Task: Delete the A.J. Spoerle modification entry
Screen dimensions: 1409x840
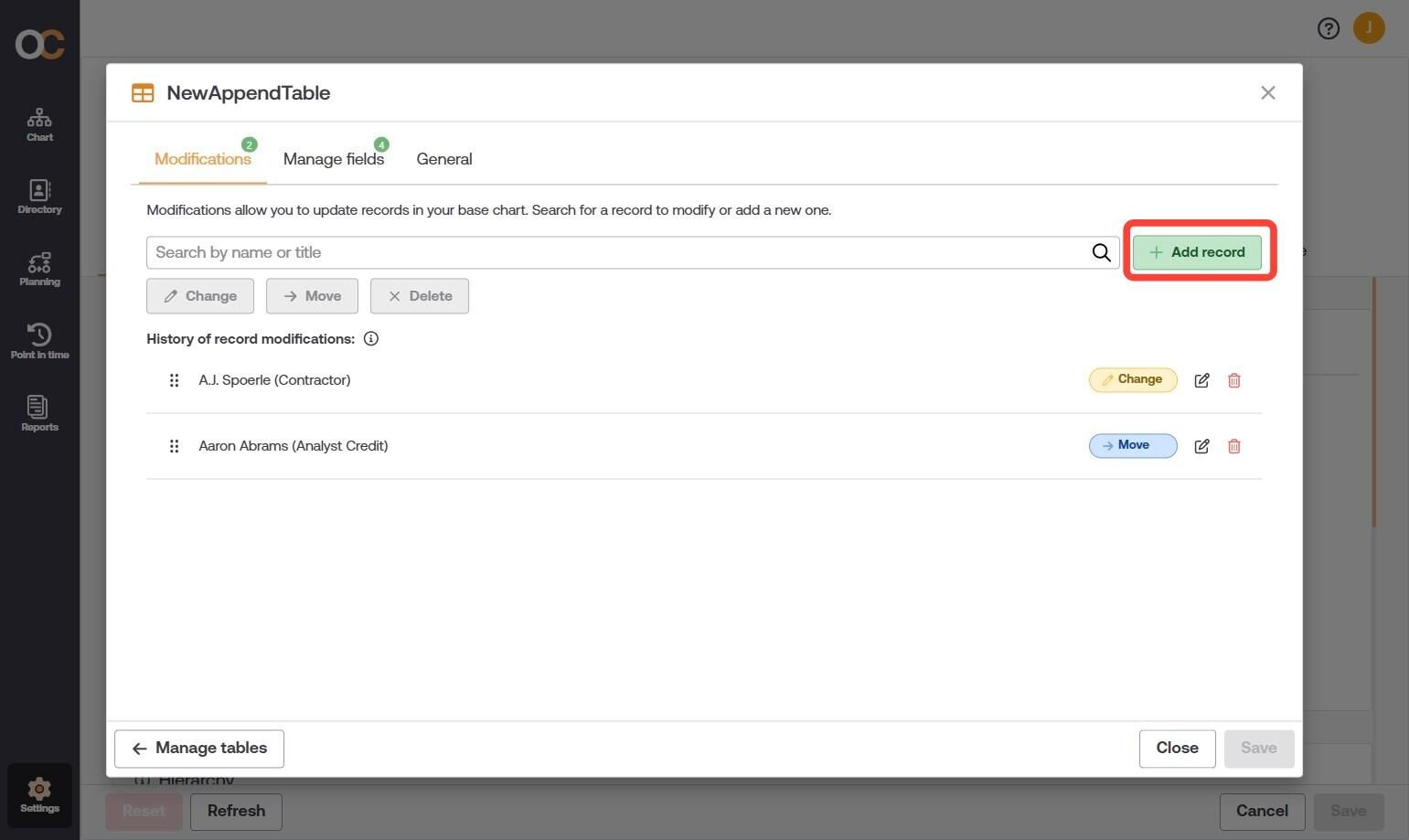Action: [1233, 380]
